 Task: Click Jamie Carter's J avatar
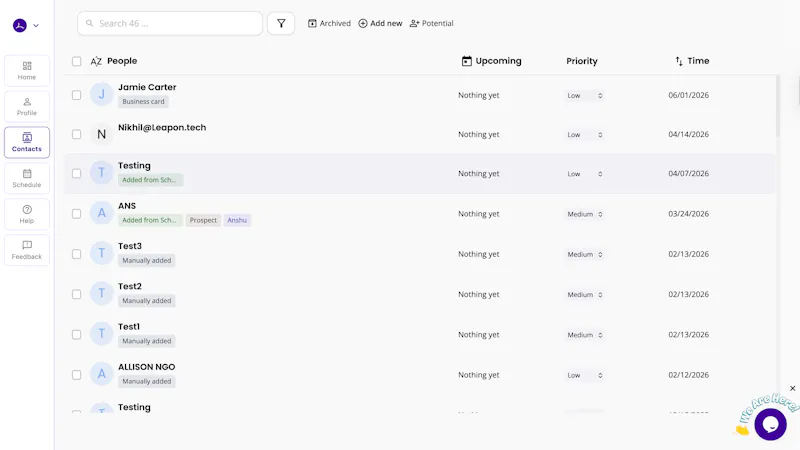pyautogui.click(x=102, y=94)
